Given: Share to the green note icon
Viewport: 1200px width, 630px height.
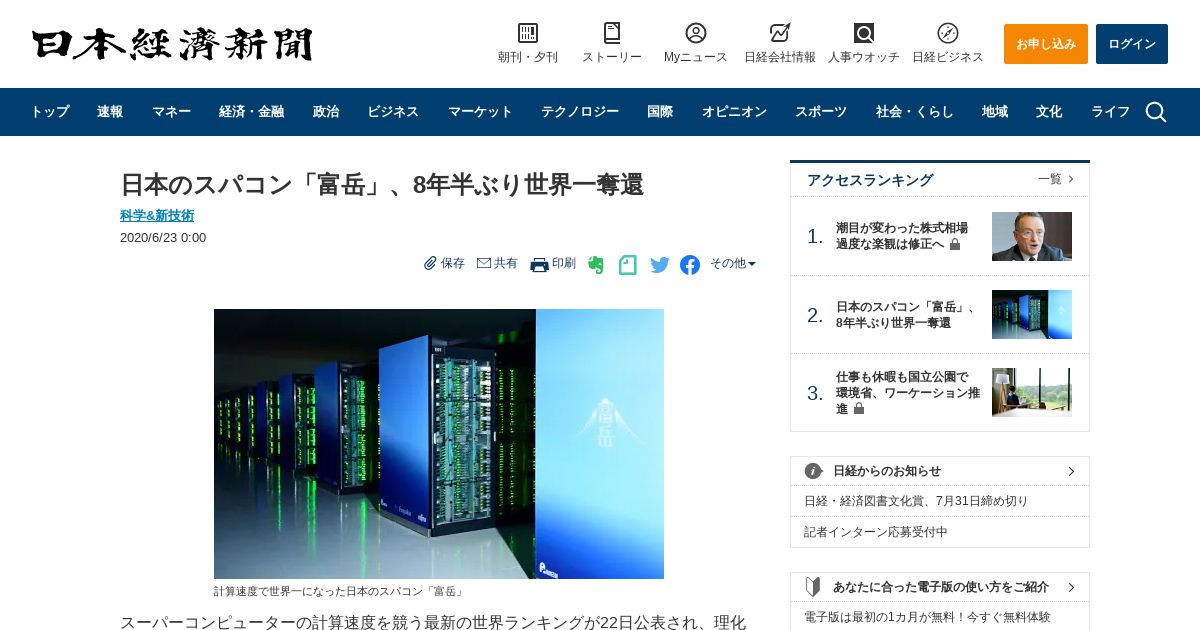Looking at the screenshot, I should click(x=627, y=265).
